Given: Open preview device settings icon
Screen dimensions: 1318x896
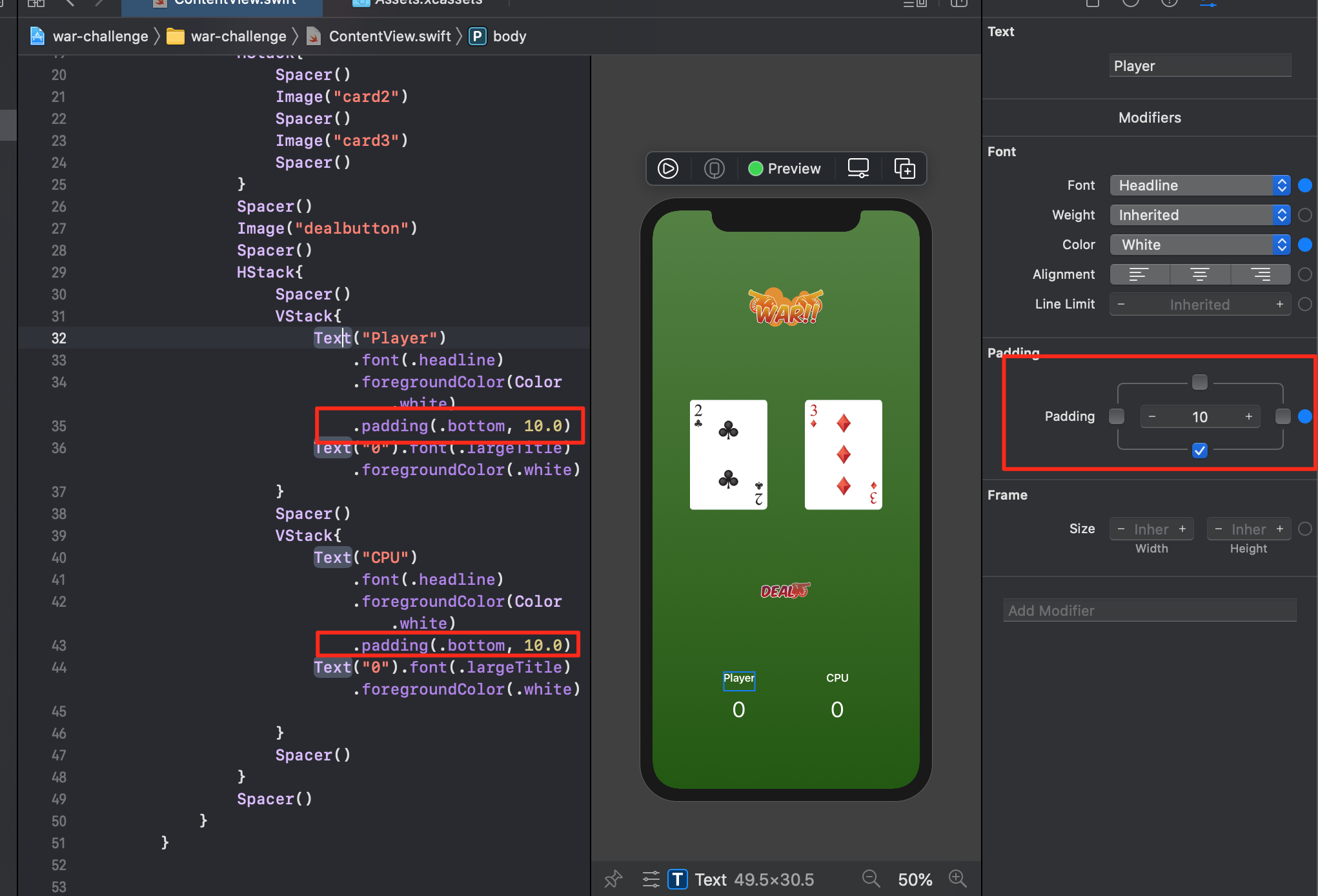Looking at the screenshot, I should (x=858, y=169).
